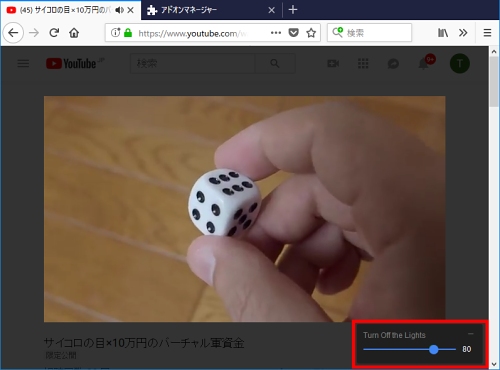
Task: Open the Firefox hamburger menu
Action: click(487, 33)
